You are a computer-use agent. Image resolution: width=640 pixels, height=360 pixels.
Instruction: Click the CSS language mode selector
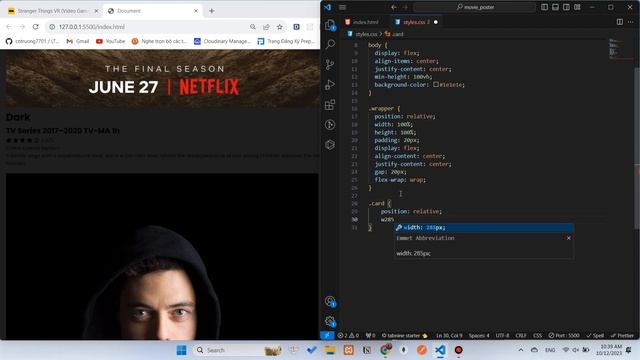coord(538,336)
